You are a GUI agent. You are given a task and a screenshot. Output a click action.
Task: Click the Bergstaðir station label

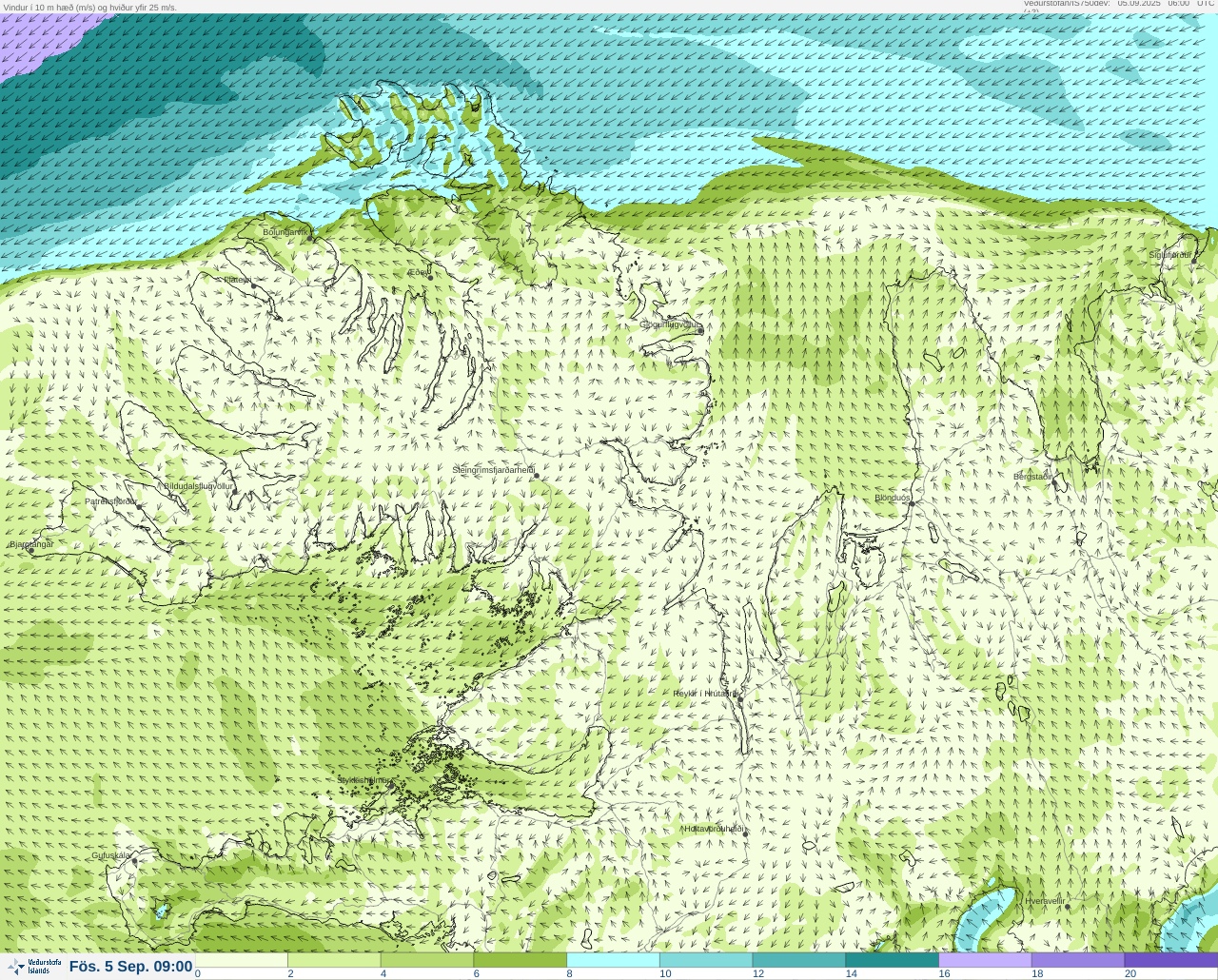pyautogui.click(x=1032, y=477)
